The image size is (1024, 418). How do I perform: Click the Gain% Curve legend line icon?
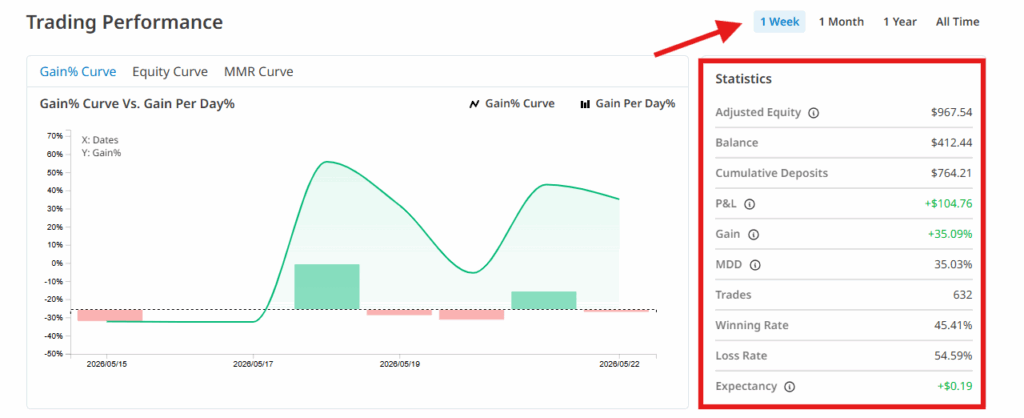[475, 104]
